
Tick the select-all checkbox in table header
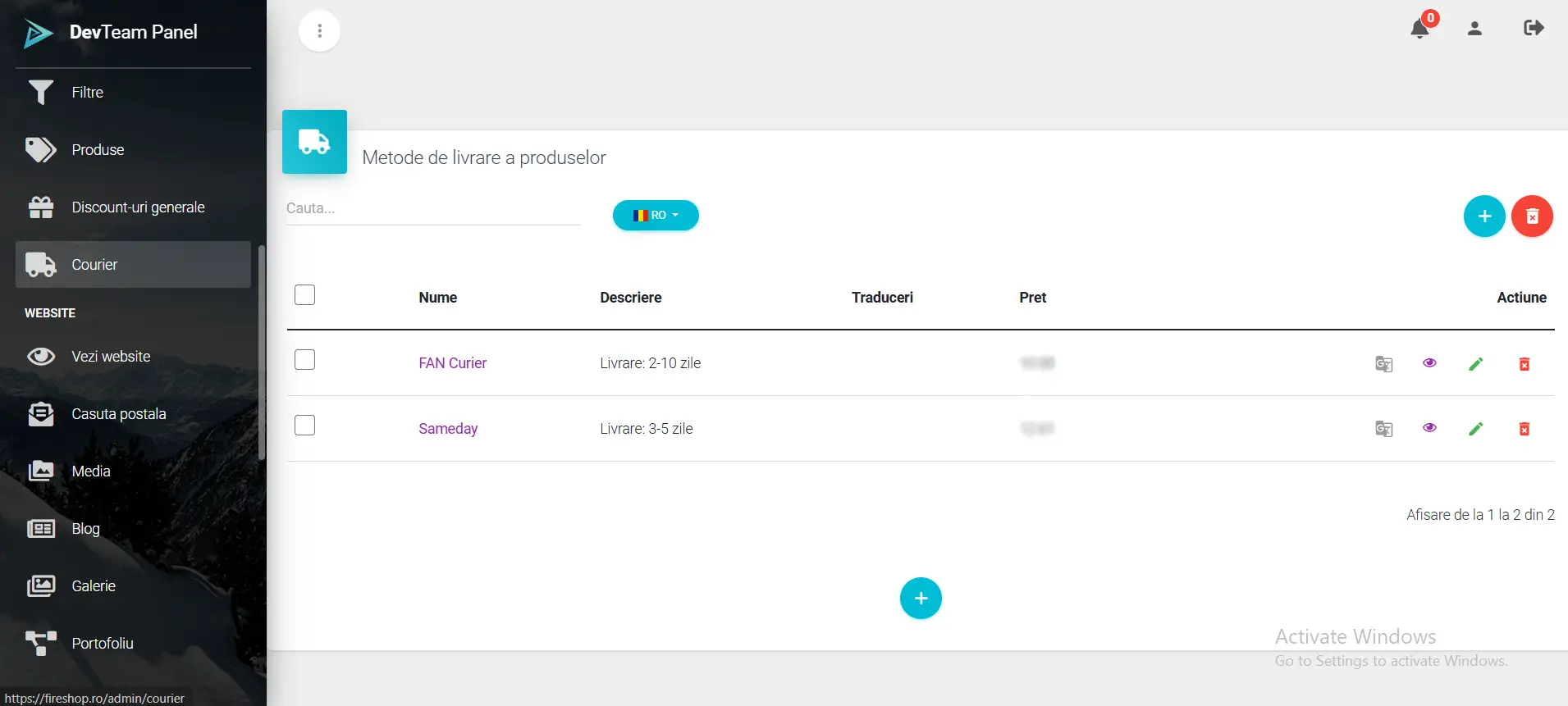point(304,295)
